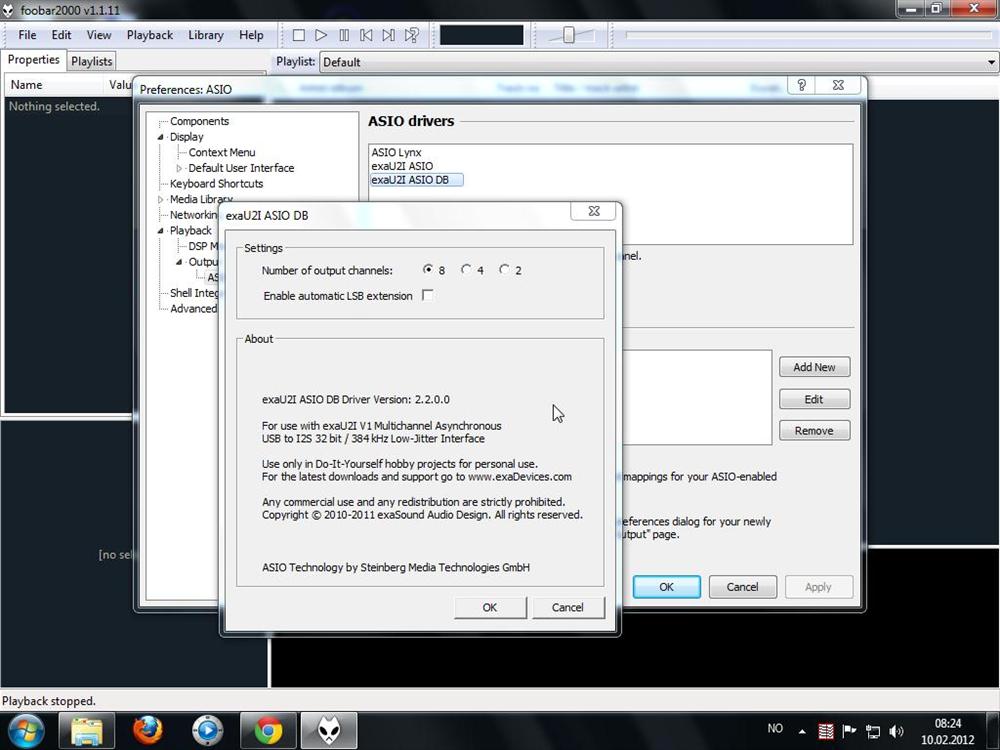Click the Preferences dialog help button
This screenshot has width=1000, height=750.
(x=802, y=85)
